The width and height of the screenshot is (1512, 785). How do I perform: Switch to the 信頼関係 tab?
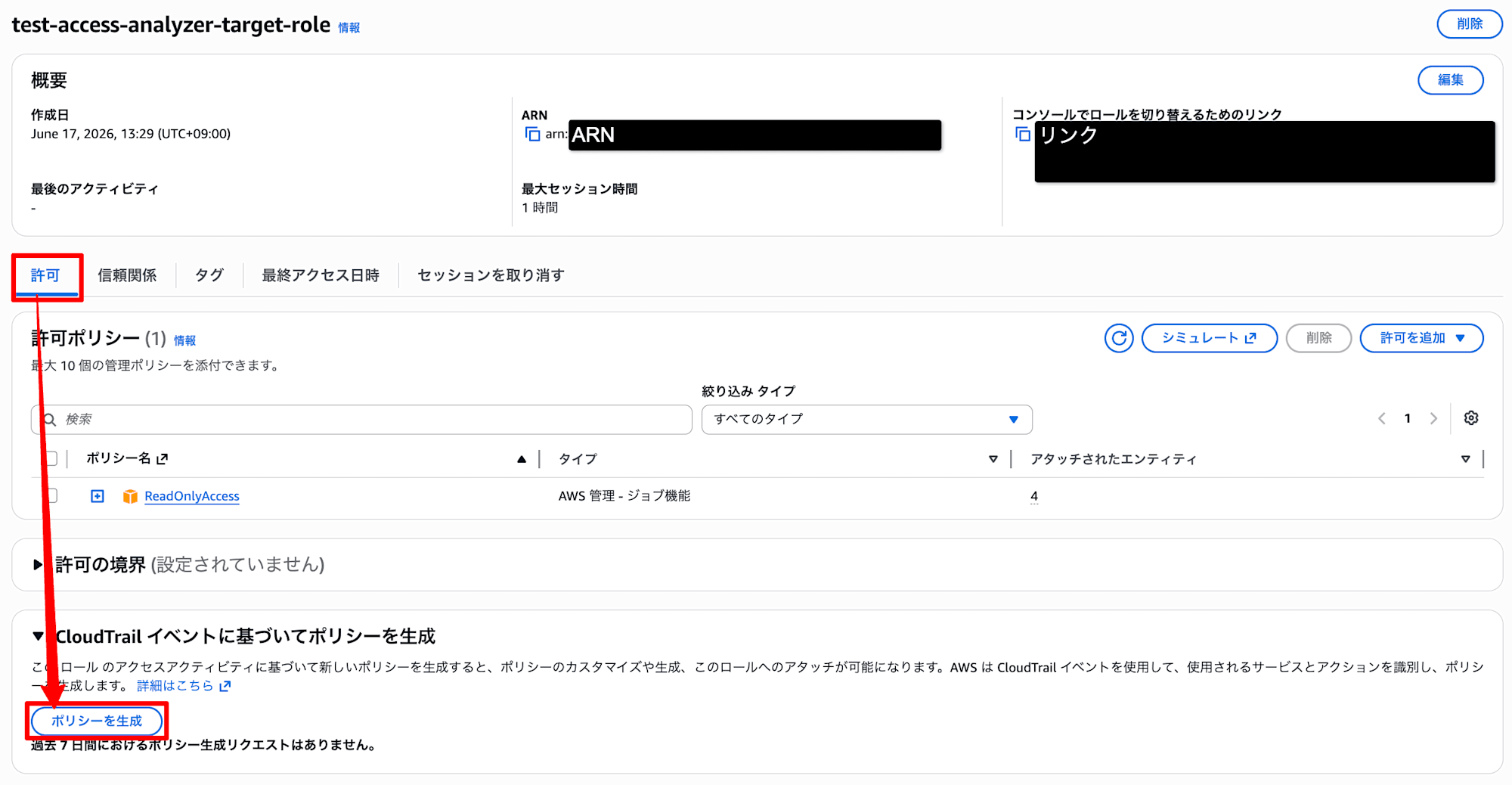[127, 275]
